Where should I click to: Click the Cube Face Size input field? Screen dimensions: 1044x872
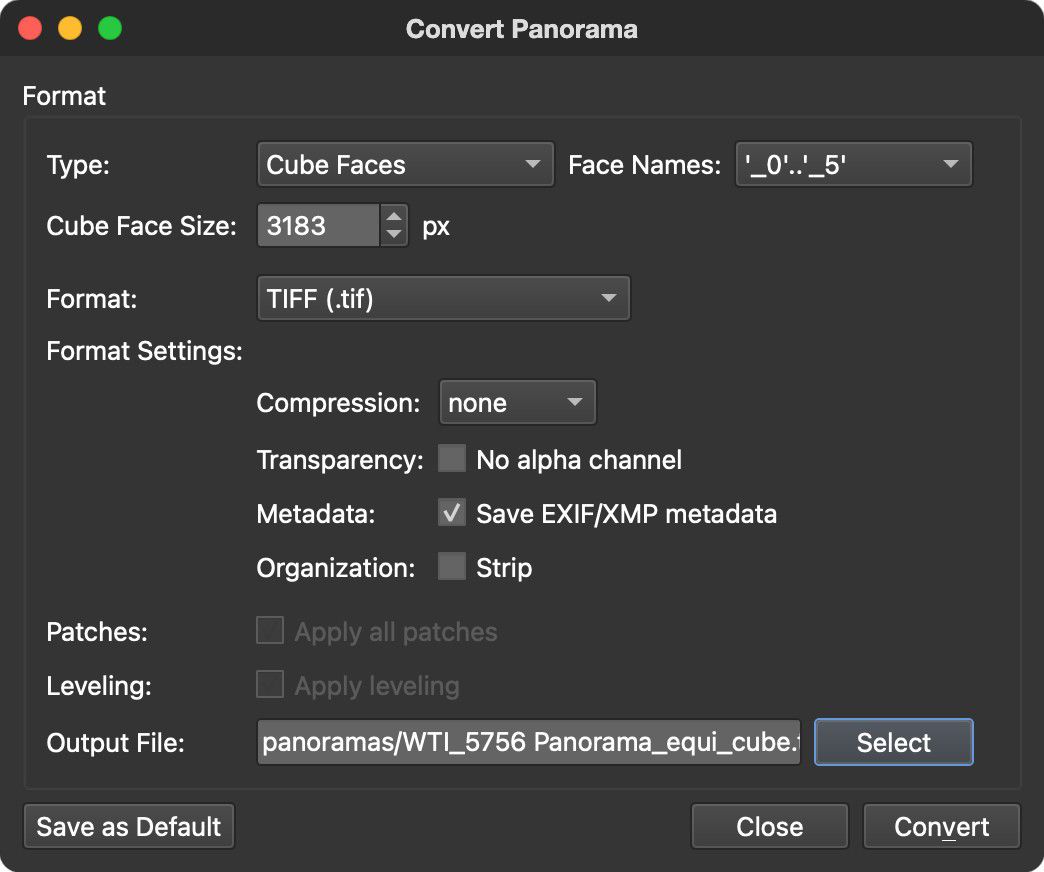tap(318, 226)
